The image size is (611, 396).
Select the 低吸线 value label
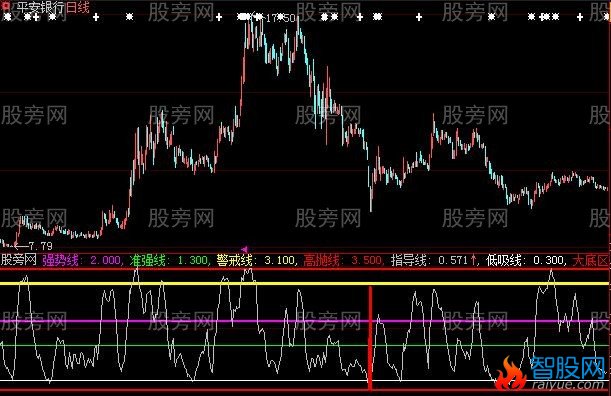pyautogui.click(x=526, y=260)
